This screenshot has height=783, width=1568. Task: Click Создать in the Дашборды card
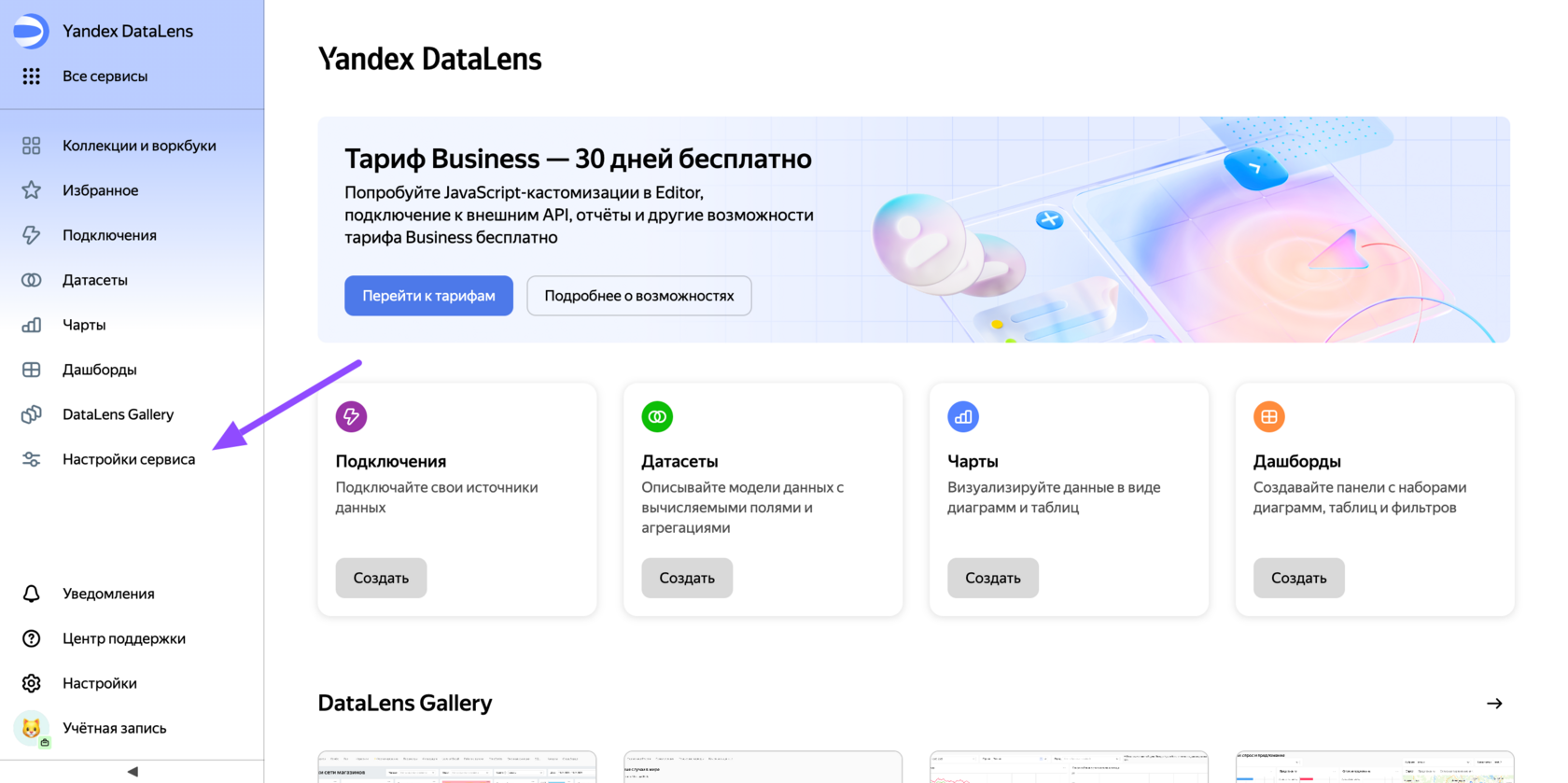[x=1299, y=578]
